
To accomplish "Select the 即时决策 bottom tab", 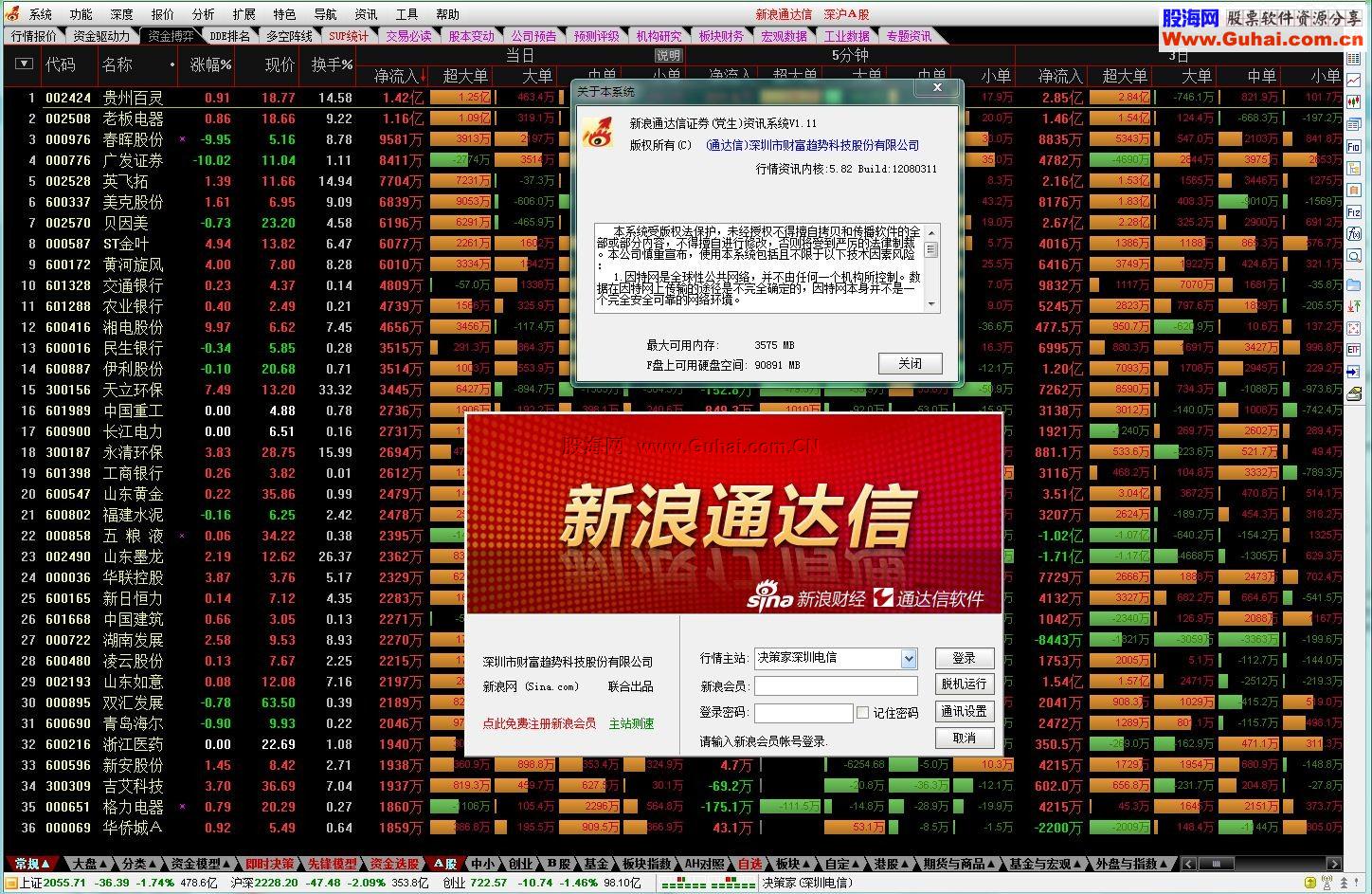I will tap(269, 864).
